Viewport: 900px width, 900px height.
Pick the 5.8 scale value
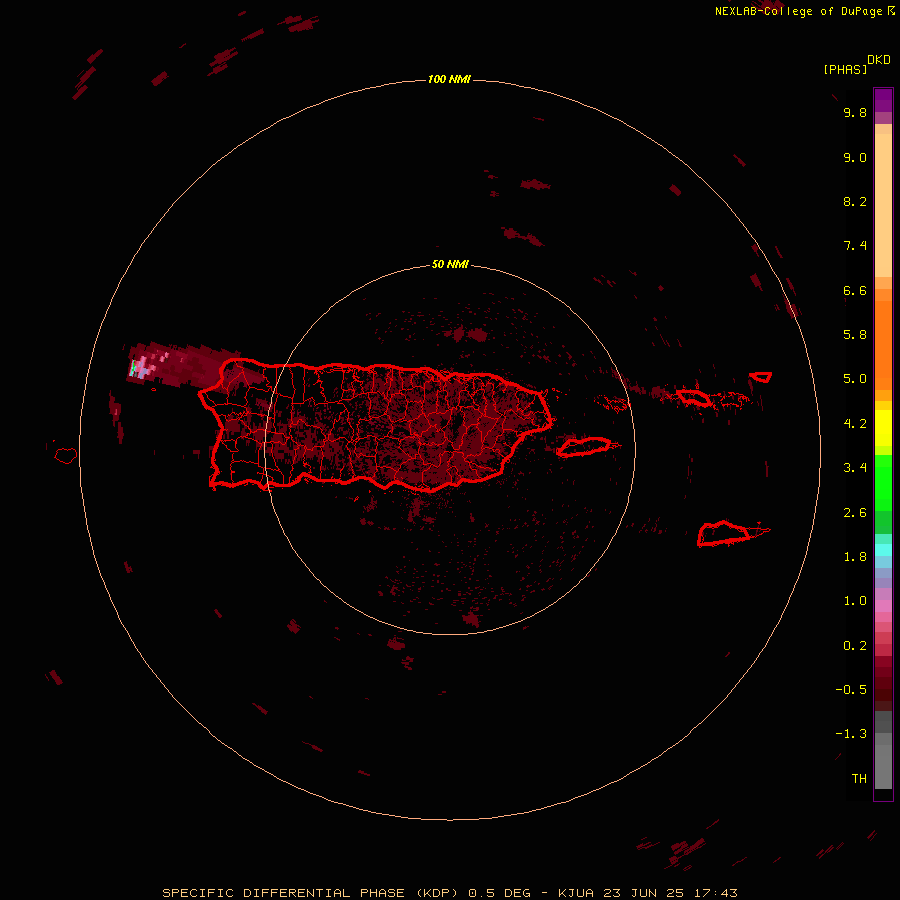pos(855,335)
